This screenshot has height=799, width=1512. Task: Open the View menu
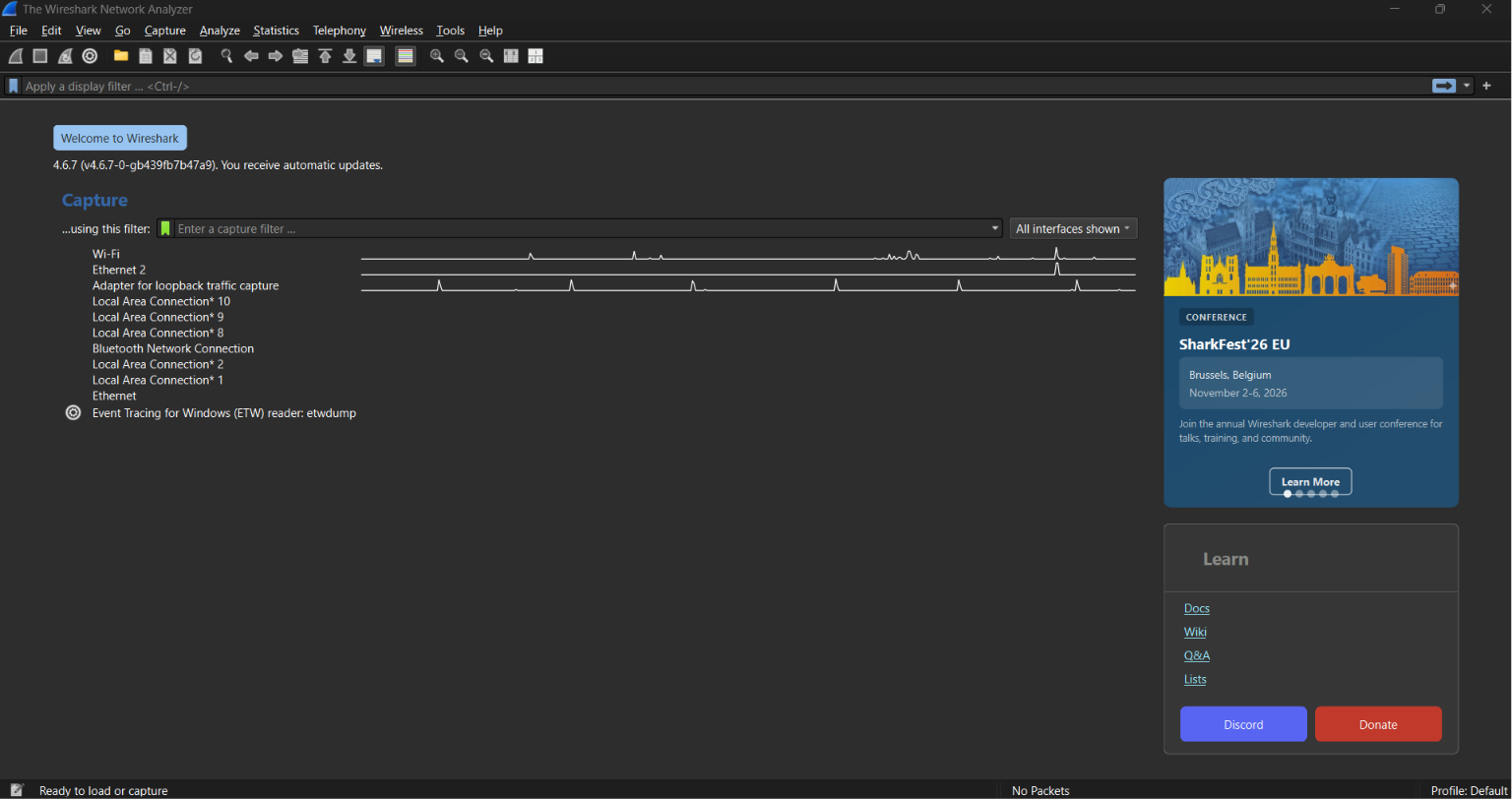tap(89, 31)
